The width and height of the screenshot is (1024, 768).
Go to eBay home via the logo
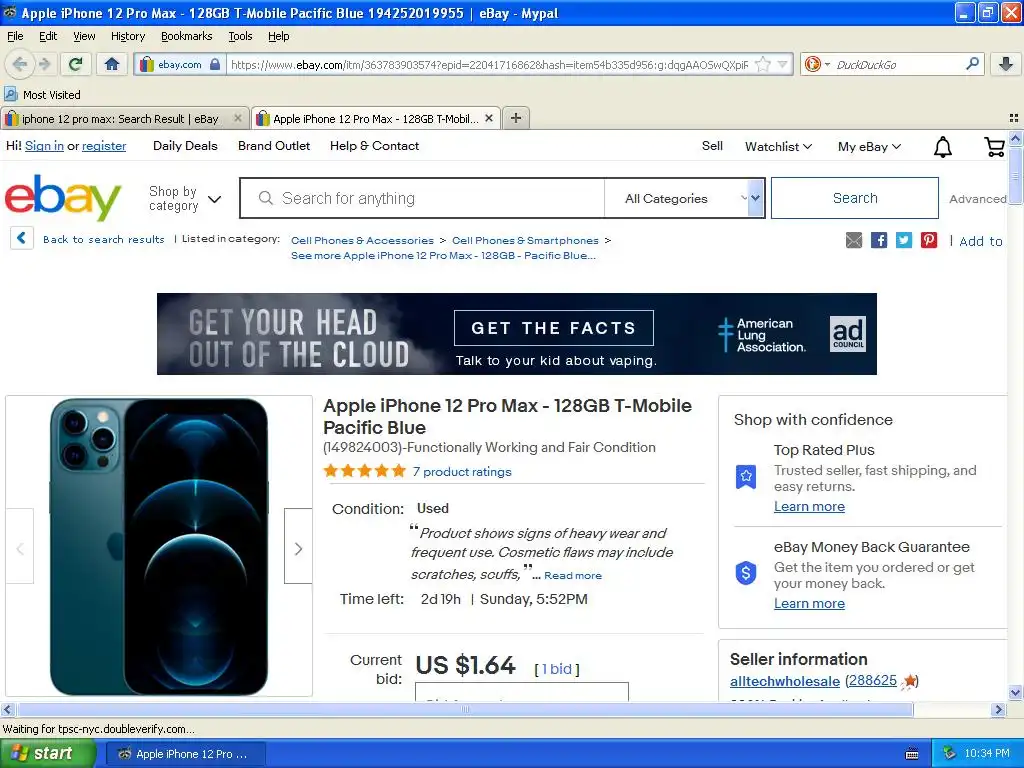coord(63,197)
